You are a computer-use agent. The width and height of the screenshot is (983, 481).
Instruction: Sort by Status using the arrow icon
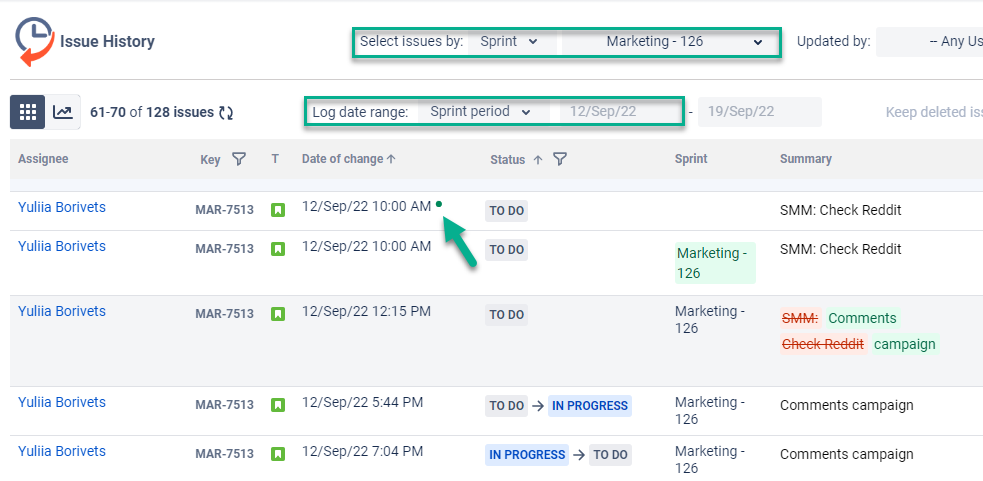(537, 160)
